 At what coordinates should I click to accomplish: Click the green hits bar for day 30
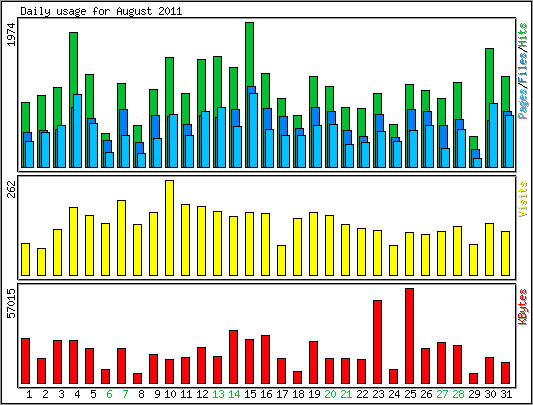(489, 77)
